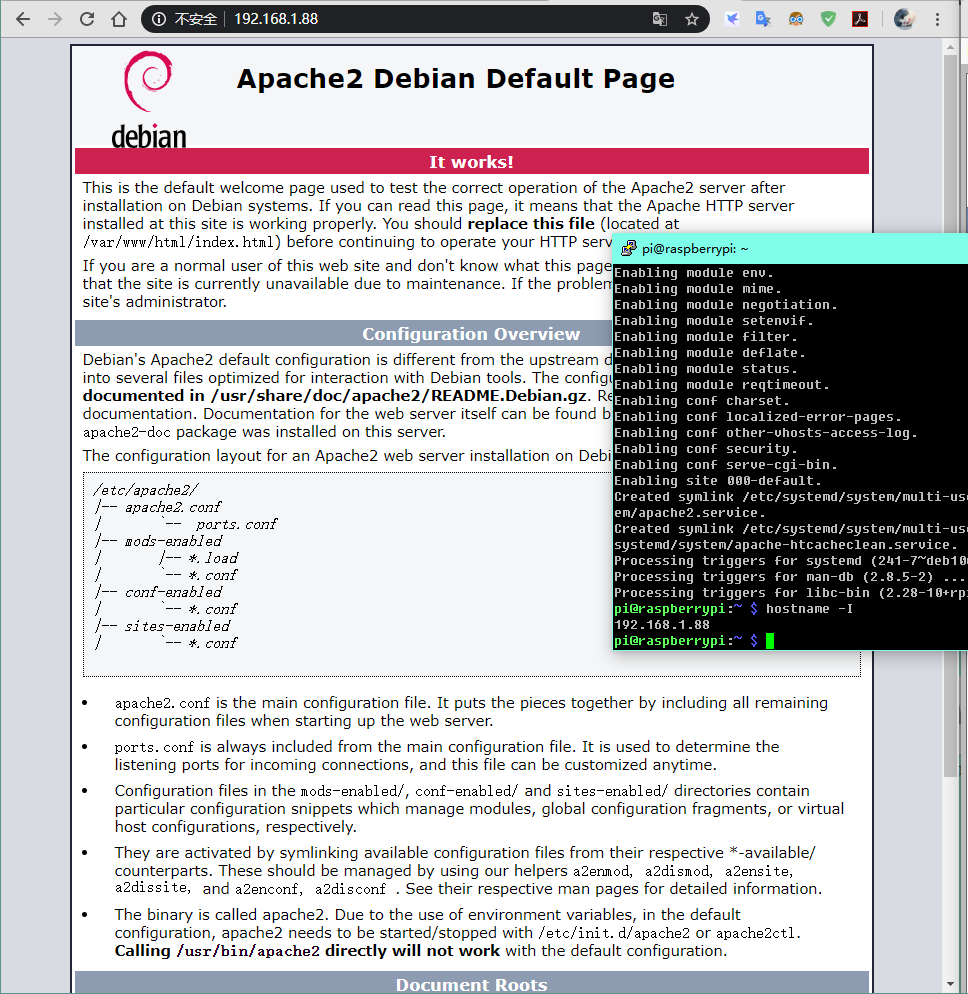This screenshot has width=968, height=994.
Task: Click the 'It works!' red banner
Action: coord(472,162)
